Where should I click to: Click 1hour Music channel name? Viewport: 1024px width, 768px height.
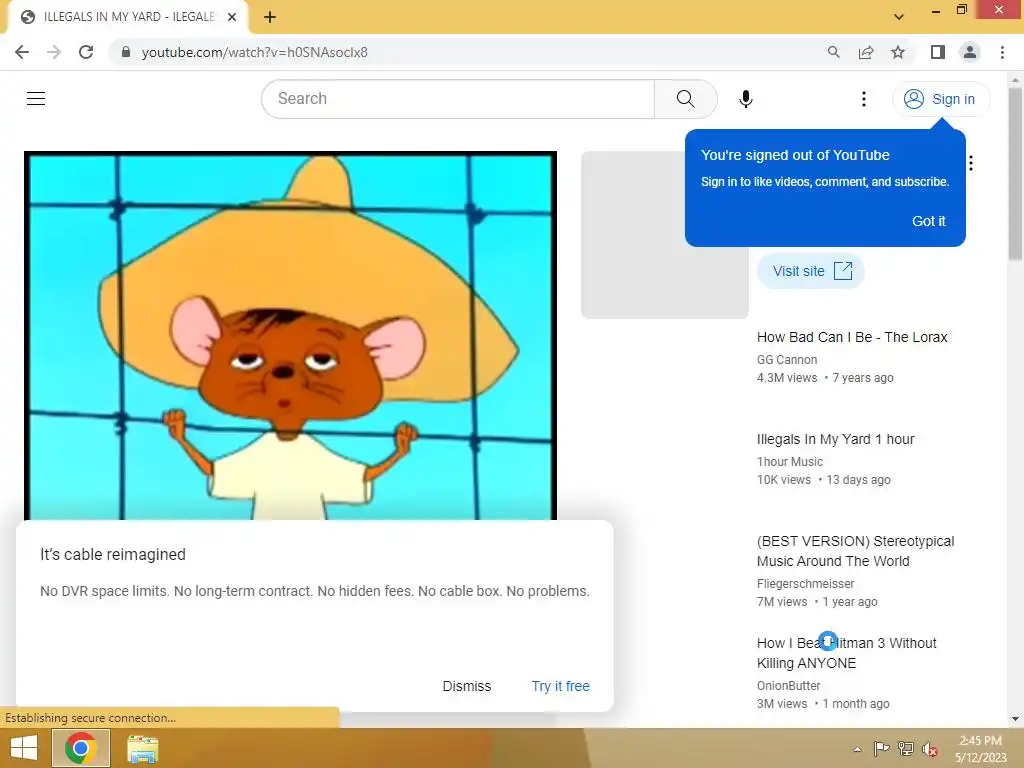[790, 462]
